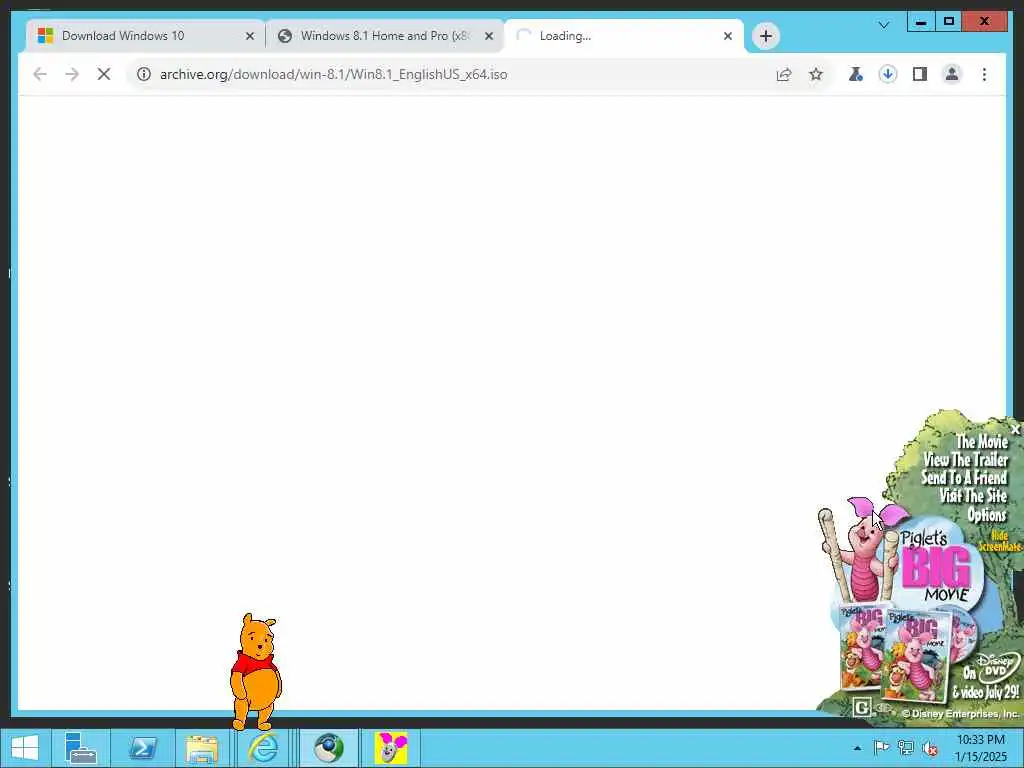Select The Movie in Piglet menu
This screenshot has width=1024, height=768.
tap(982, 441)
